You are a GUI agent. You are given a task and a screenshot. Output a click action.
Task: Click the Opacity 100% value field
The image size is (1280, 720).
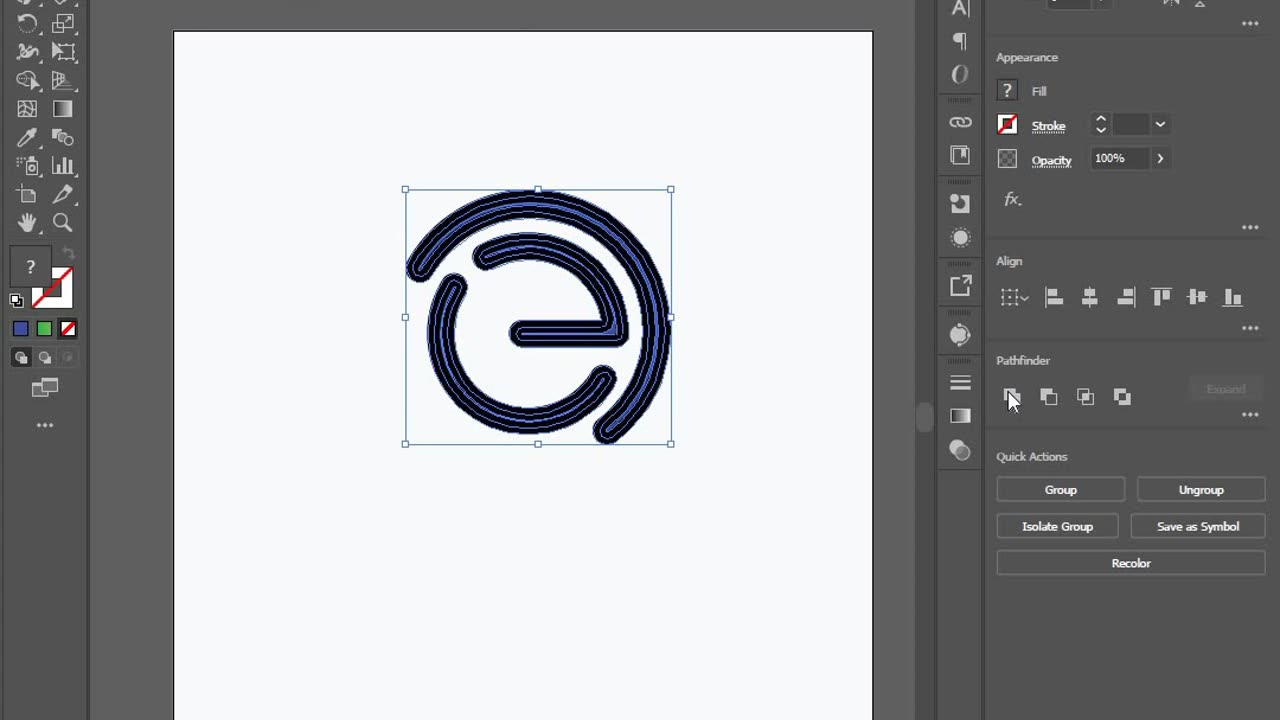pyautogui.click(x=1120, y=158)
